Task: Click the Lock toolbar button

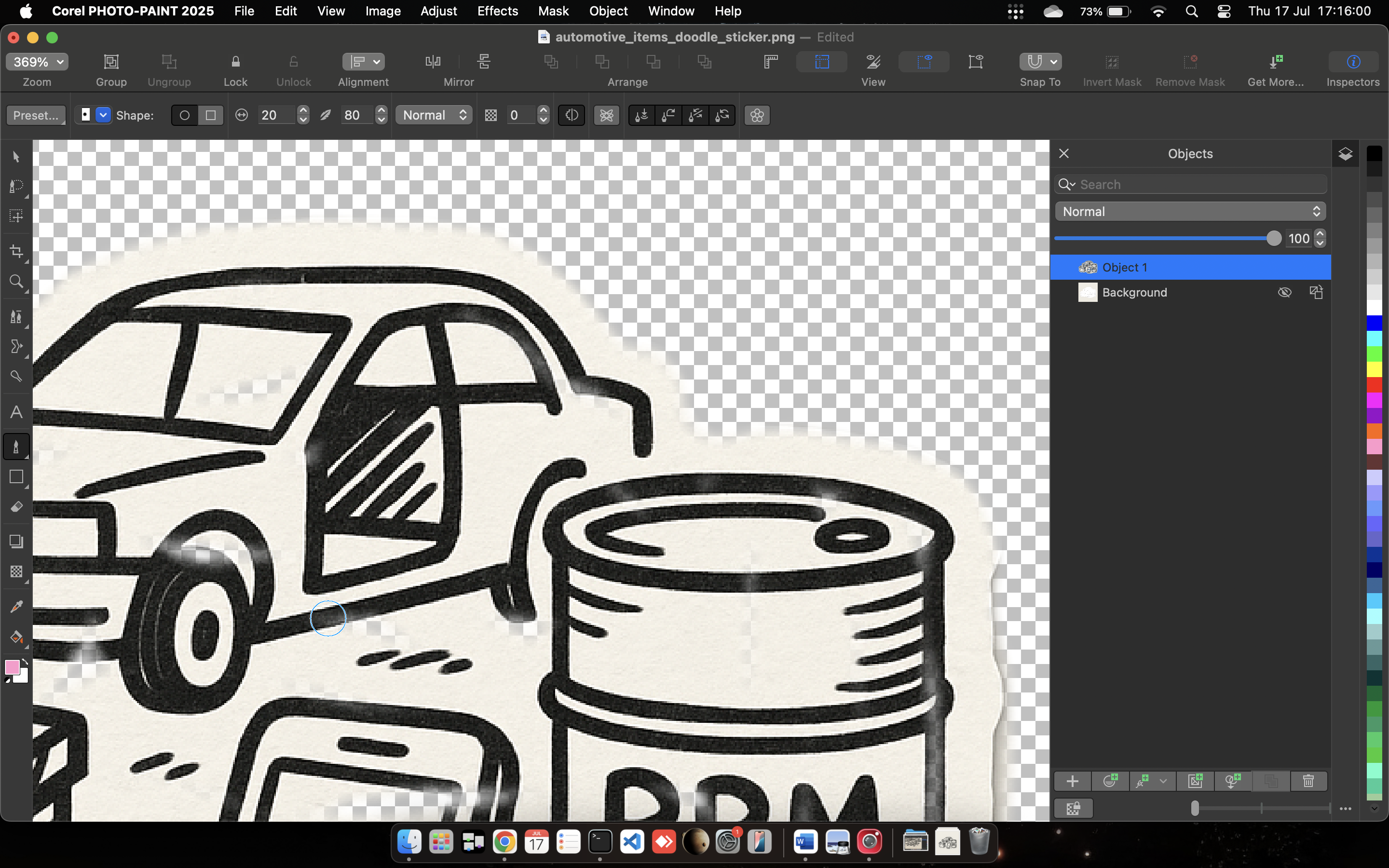Action: (235, 62)
